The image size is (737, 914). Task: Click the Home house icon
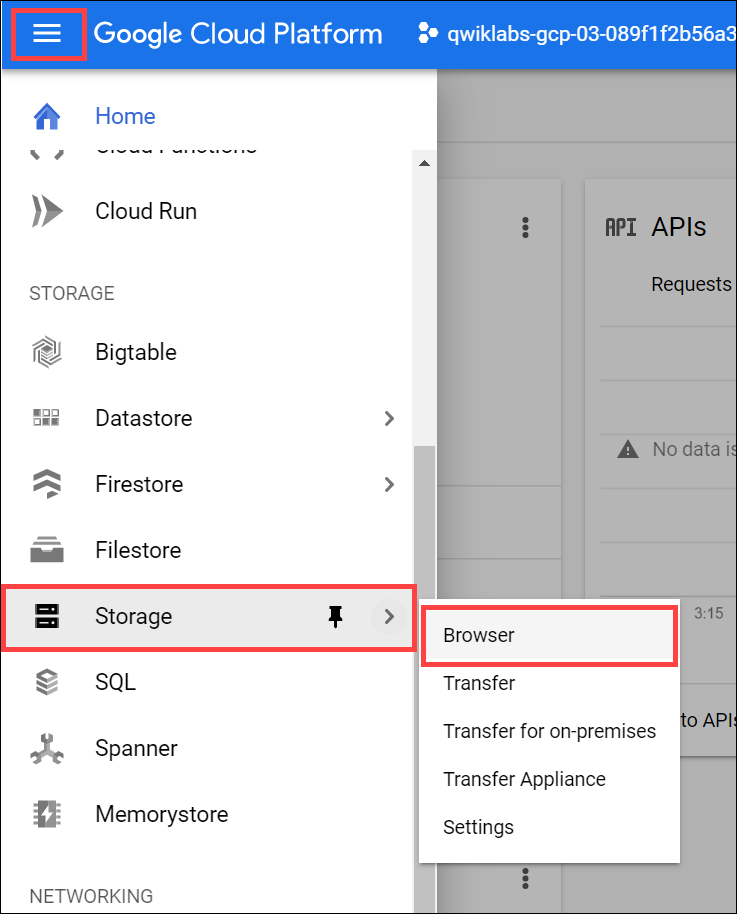click(x=47, y=116)
